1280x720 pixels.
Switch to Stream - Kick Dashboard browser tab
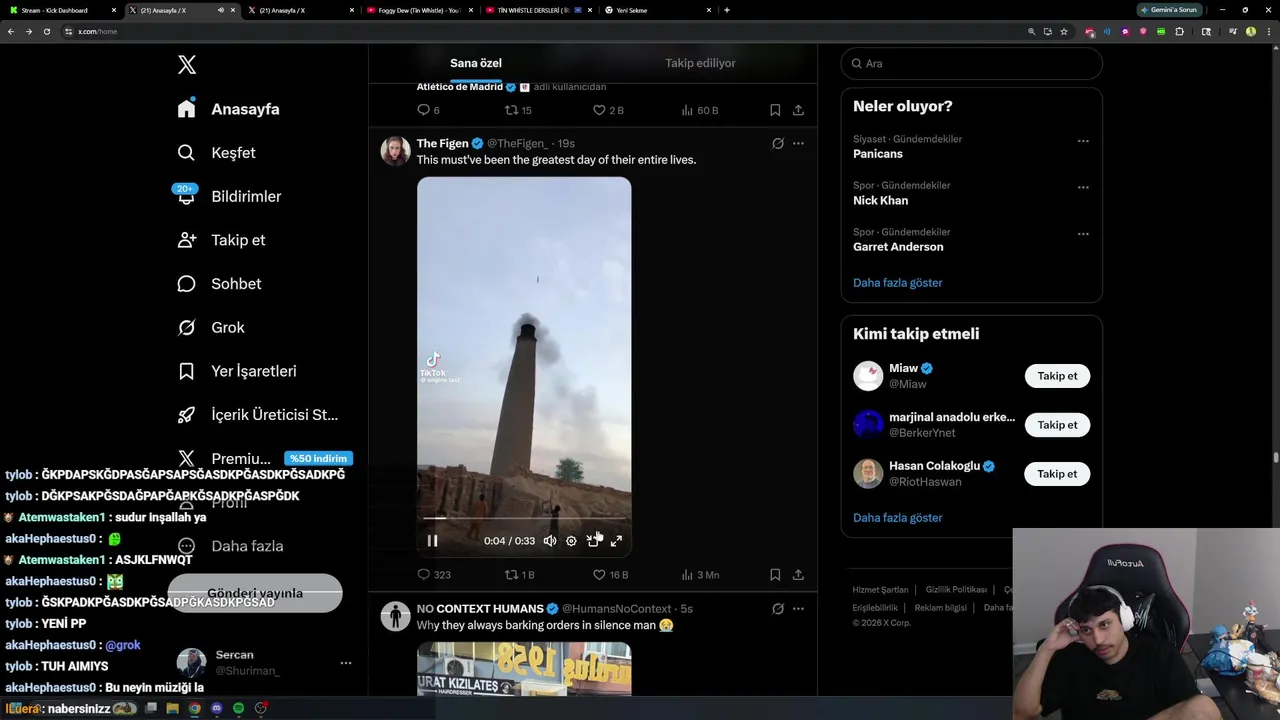(x=62, y=10)
